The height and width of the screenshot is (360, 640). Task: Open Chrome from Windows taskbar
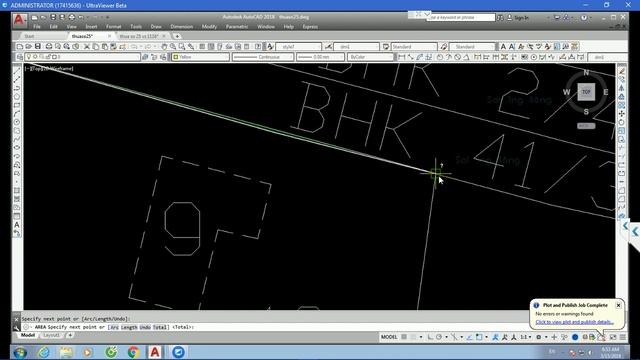133,351
